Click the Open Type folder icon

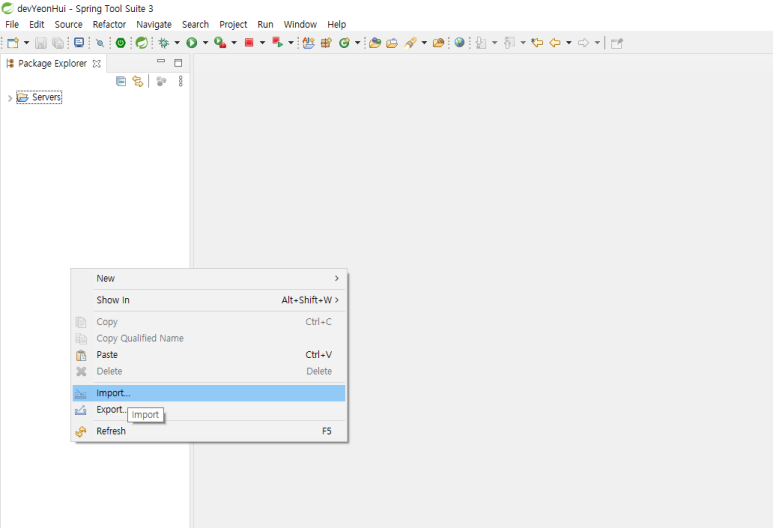click(x=375, y=43)
